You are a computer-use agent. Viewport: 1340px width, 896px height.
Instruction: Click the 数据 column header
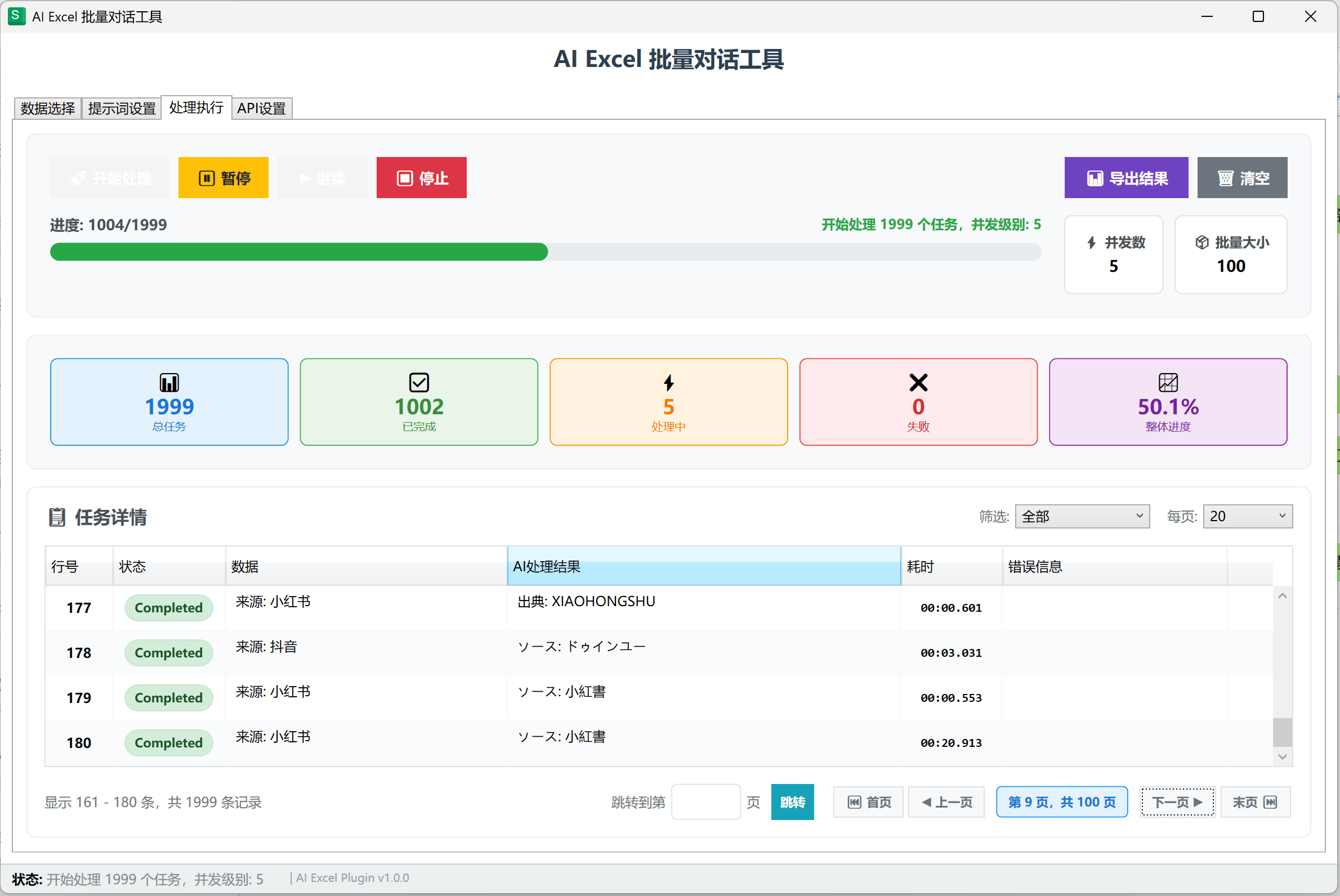point(366,566)
